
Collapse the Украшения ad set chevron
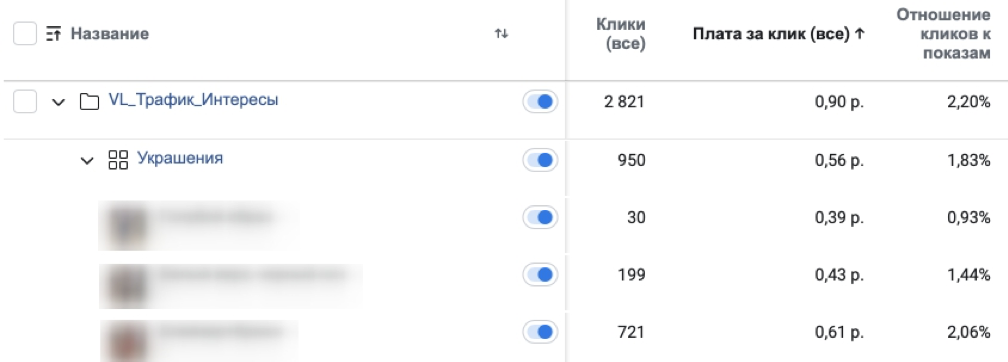[87, 160]
